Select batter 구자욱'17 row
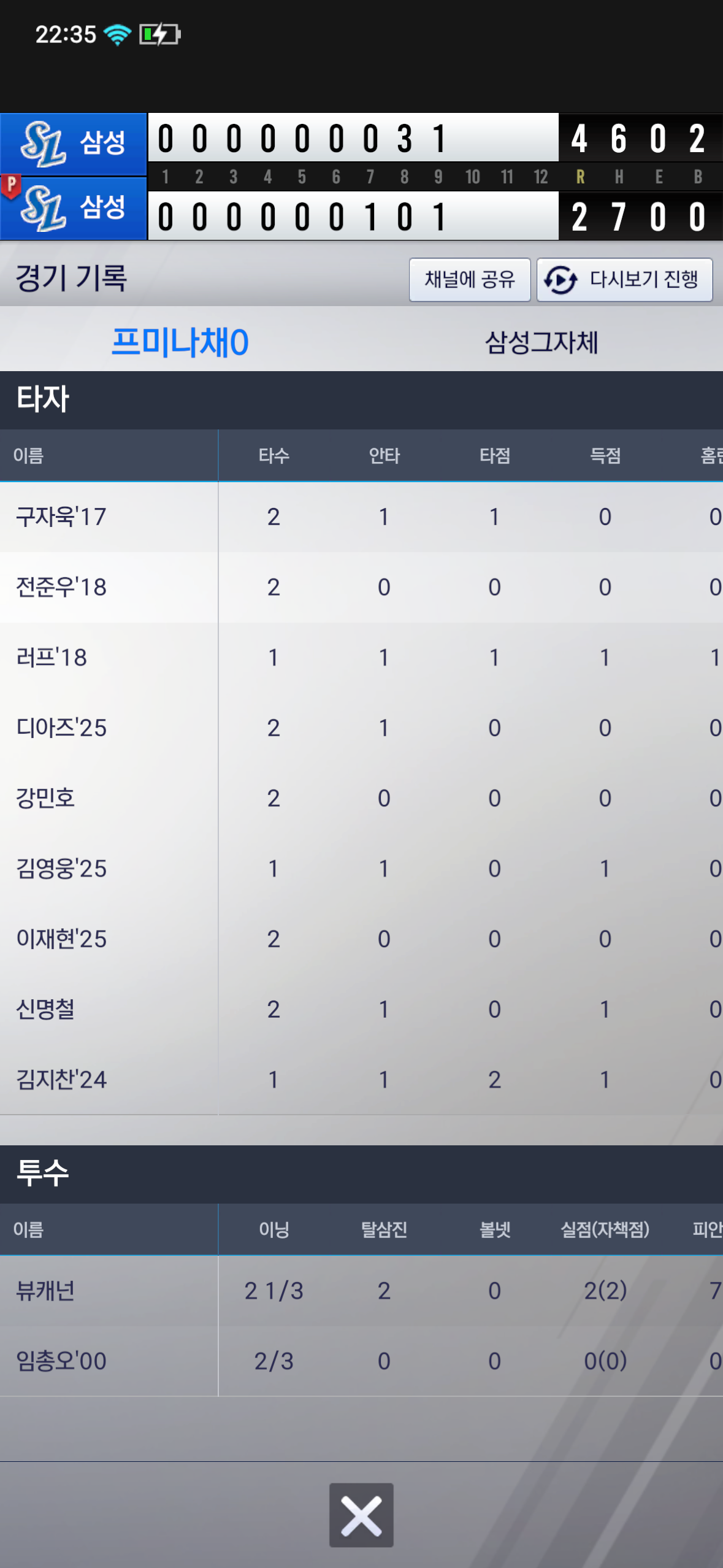Viewport: 723px width, 1568px height. coord(61,517)
